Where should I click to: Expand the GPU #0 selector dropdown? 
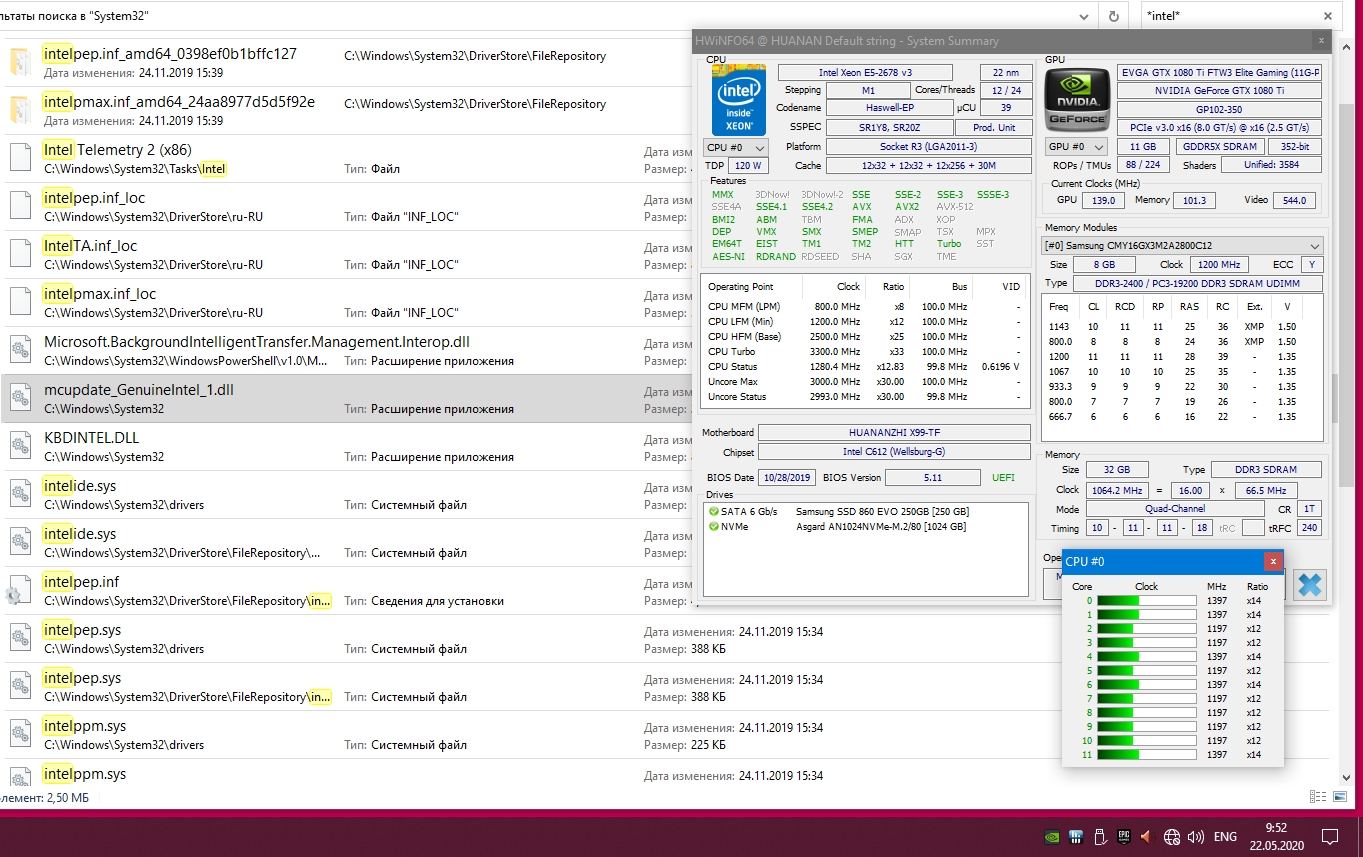[1075, 147]
